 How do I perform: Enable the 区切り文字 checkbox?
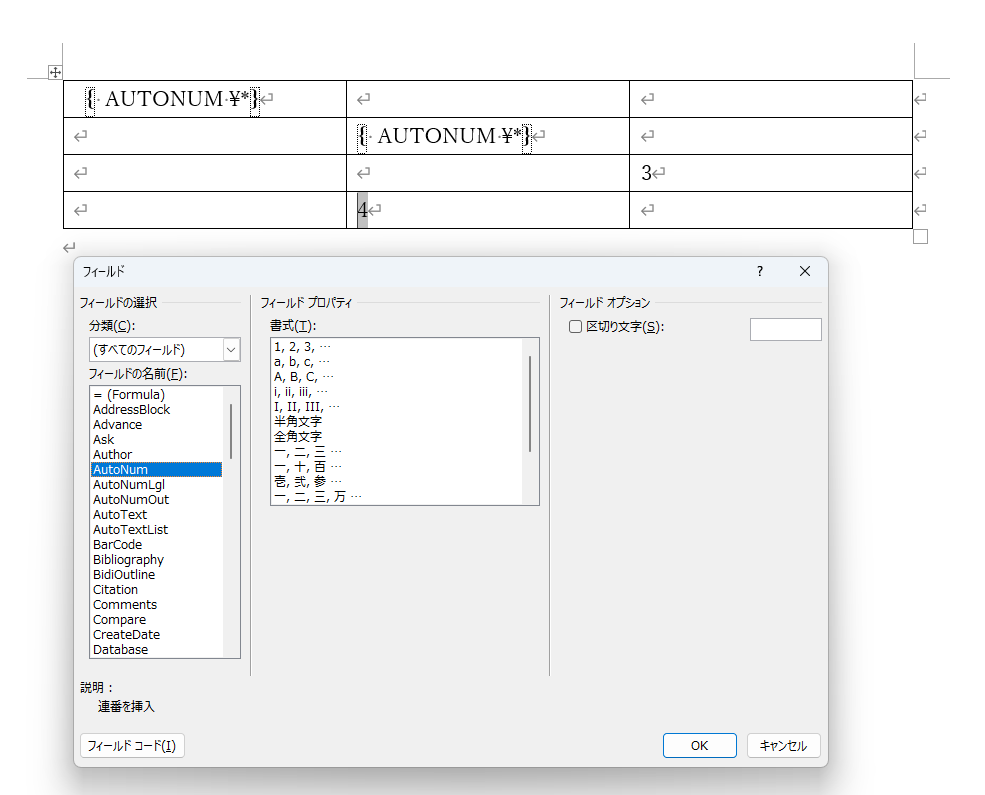575,326
